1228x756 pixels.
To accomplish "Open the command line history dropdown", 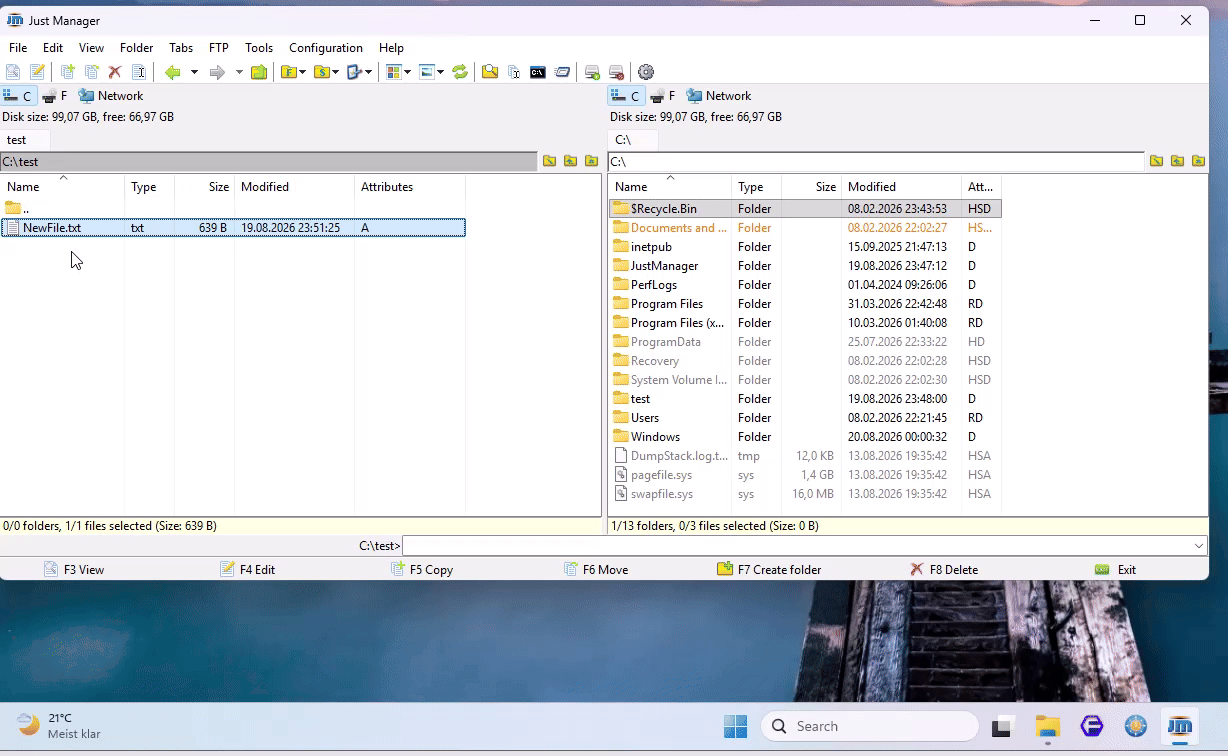I will point(1199,546).
